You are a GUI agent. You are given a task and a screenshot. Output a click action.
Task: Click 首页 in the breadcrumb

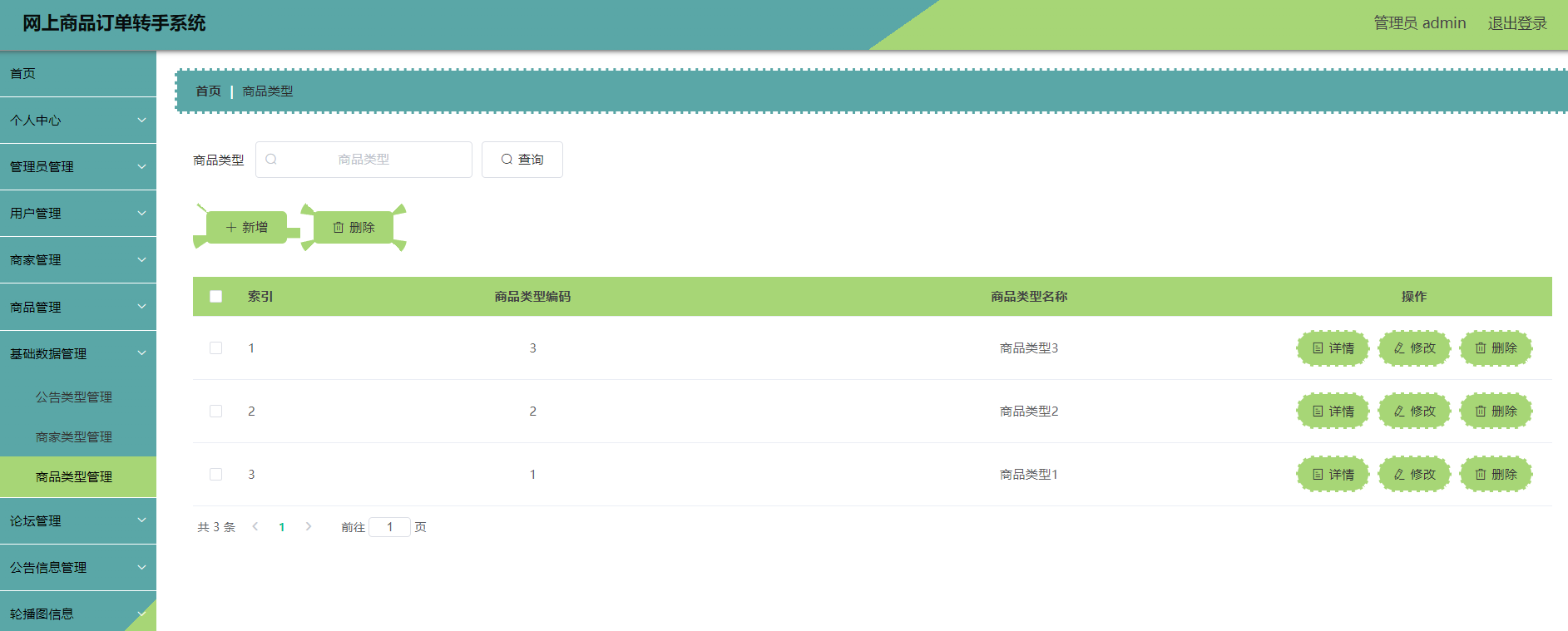click(x=208, y=91)
